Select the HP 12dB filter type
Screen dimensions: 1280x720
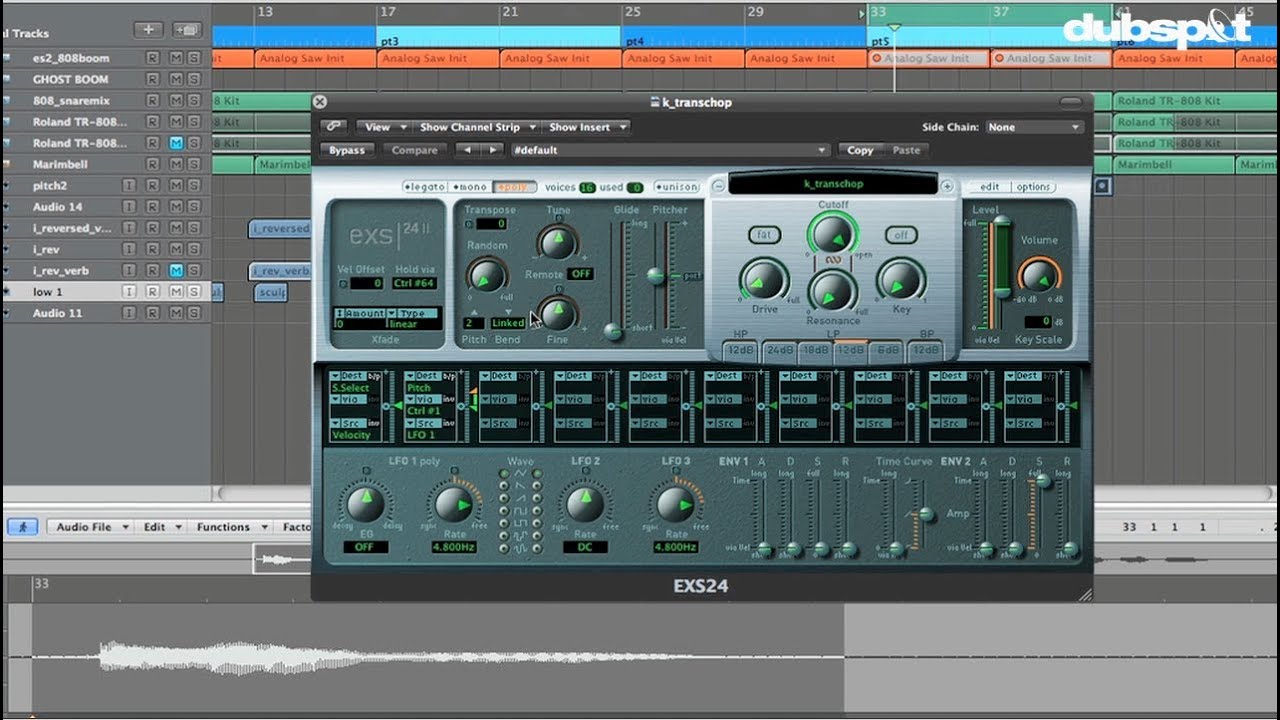pos(741,350)
